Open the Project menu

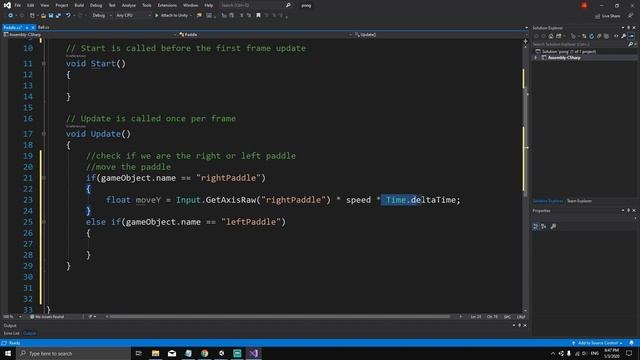click(x=62, y=5)
